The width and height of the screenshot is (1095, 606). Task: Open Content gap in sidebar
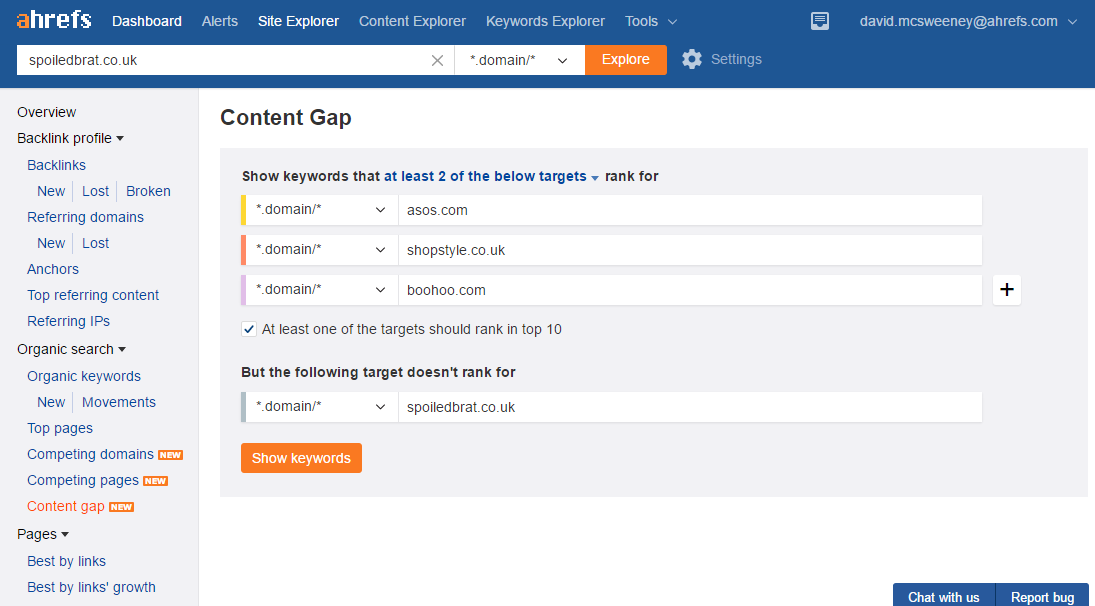pos(66,507)
